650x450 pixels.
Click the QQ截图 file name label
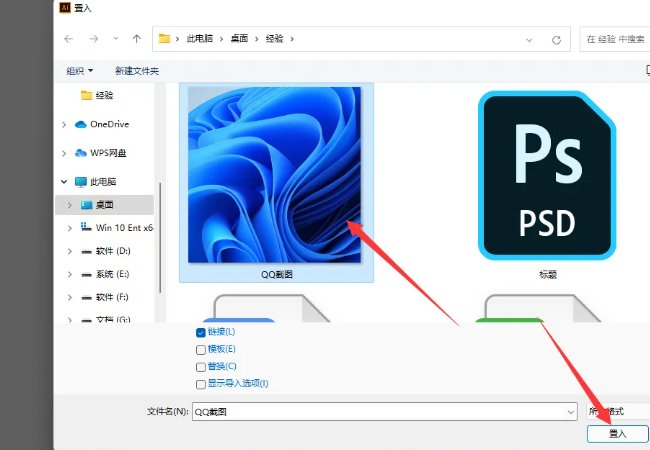coord(277,274)
